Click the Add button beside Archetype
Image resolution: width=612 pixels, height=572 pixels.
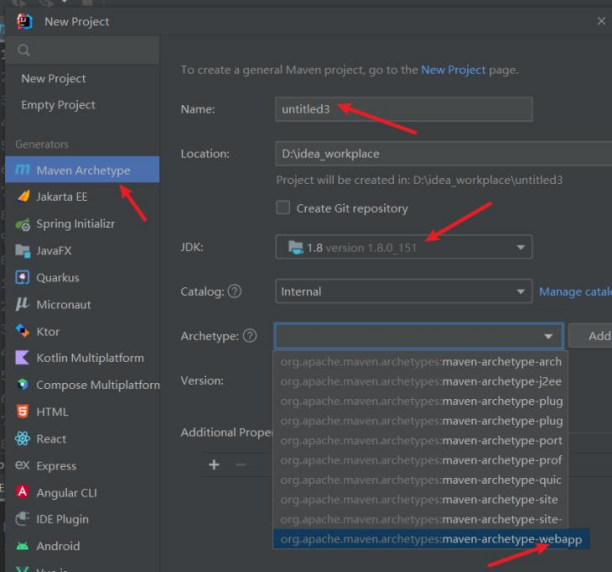pyautogui.click(x=591, y=336)
